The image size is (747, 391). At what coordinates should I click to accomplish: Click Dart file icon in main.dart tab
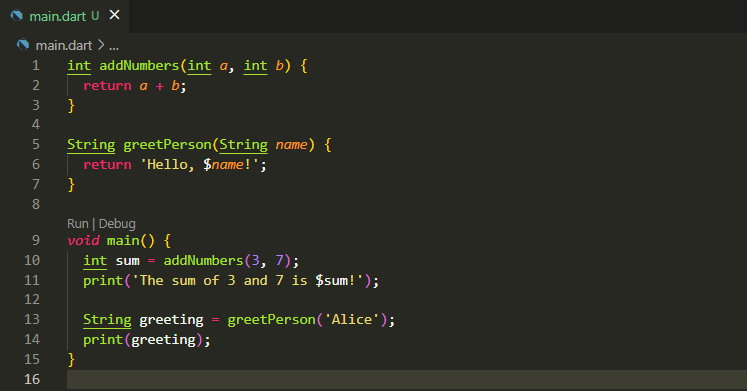(17, 16)
